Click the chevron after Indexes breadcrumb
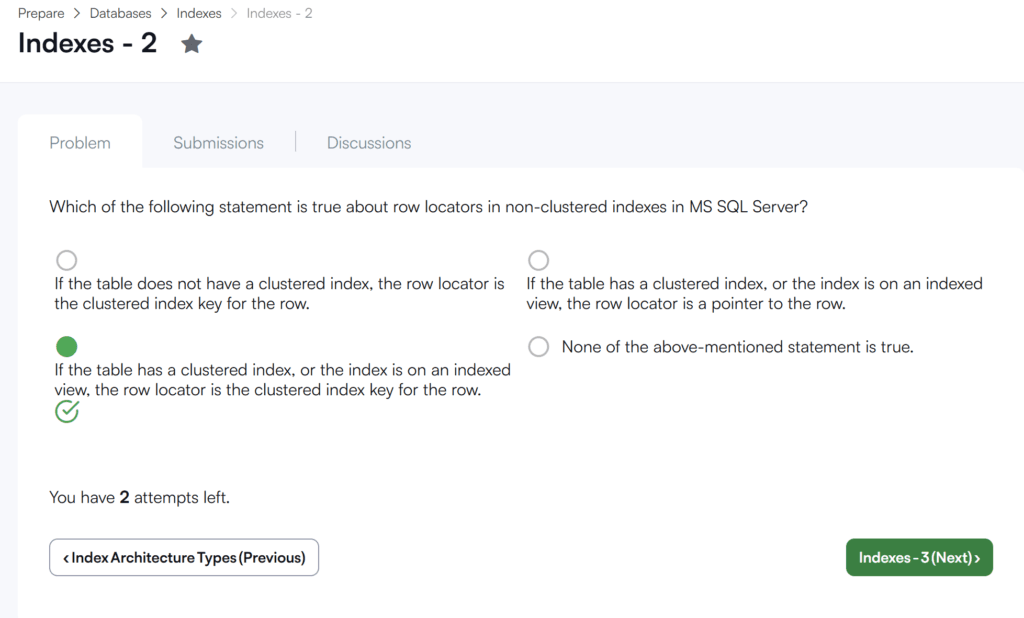1024x618 pixels. [234, 13]
